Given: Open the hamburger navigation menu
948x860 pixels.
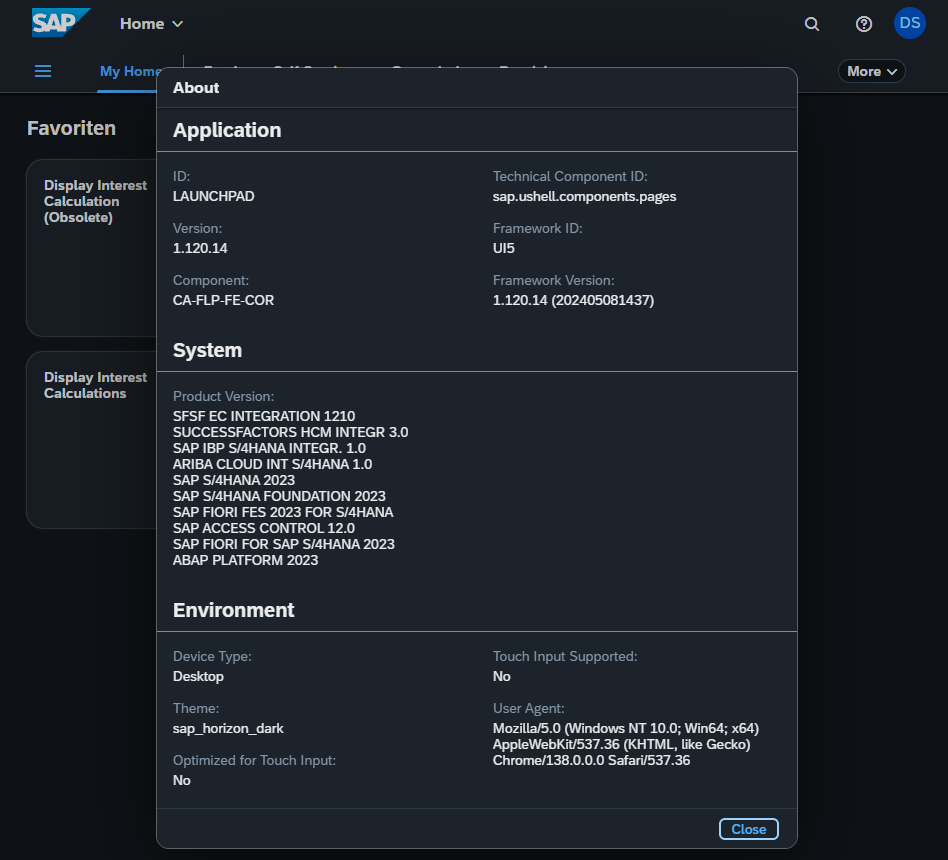Looking at the screenshot, I should [43, 71].
